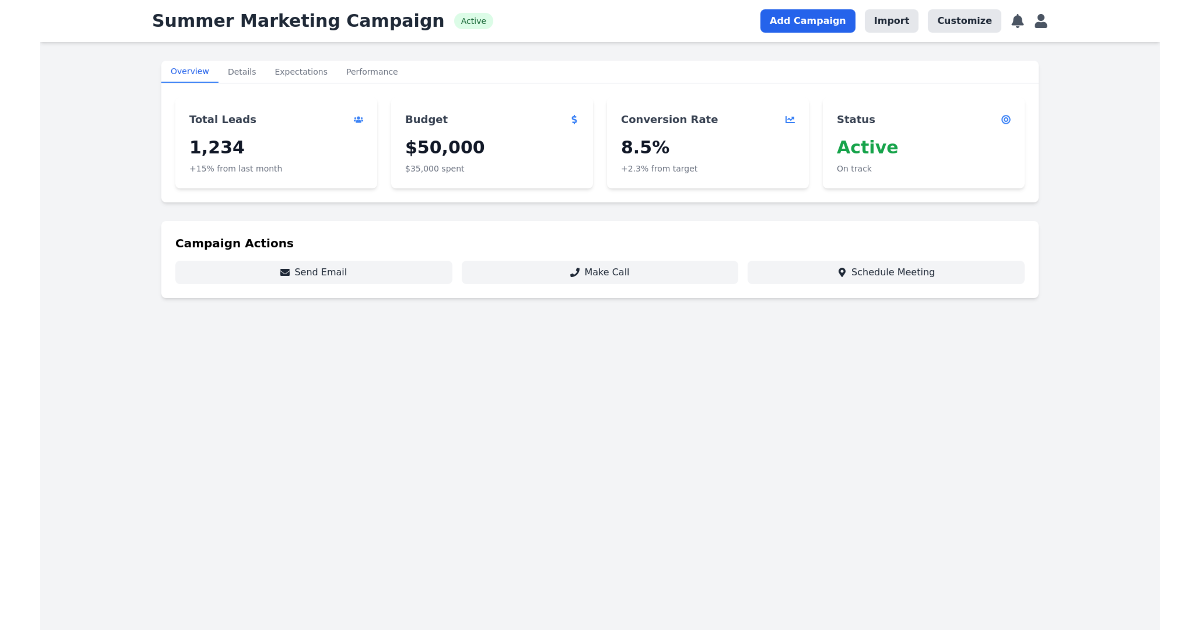
Task: Click the pin icon in Schedule Meeting
Action: [841, 271]
